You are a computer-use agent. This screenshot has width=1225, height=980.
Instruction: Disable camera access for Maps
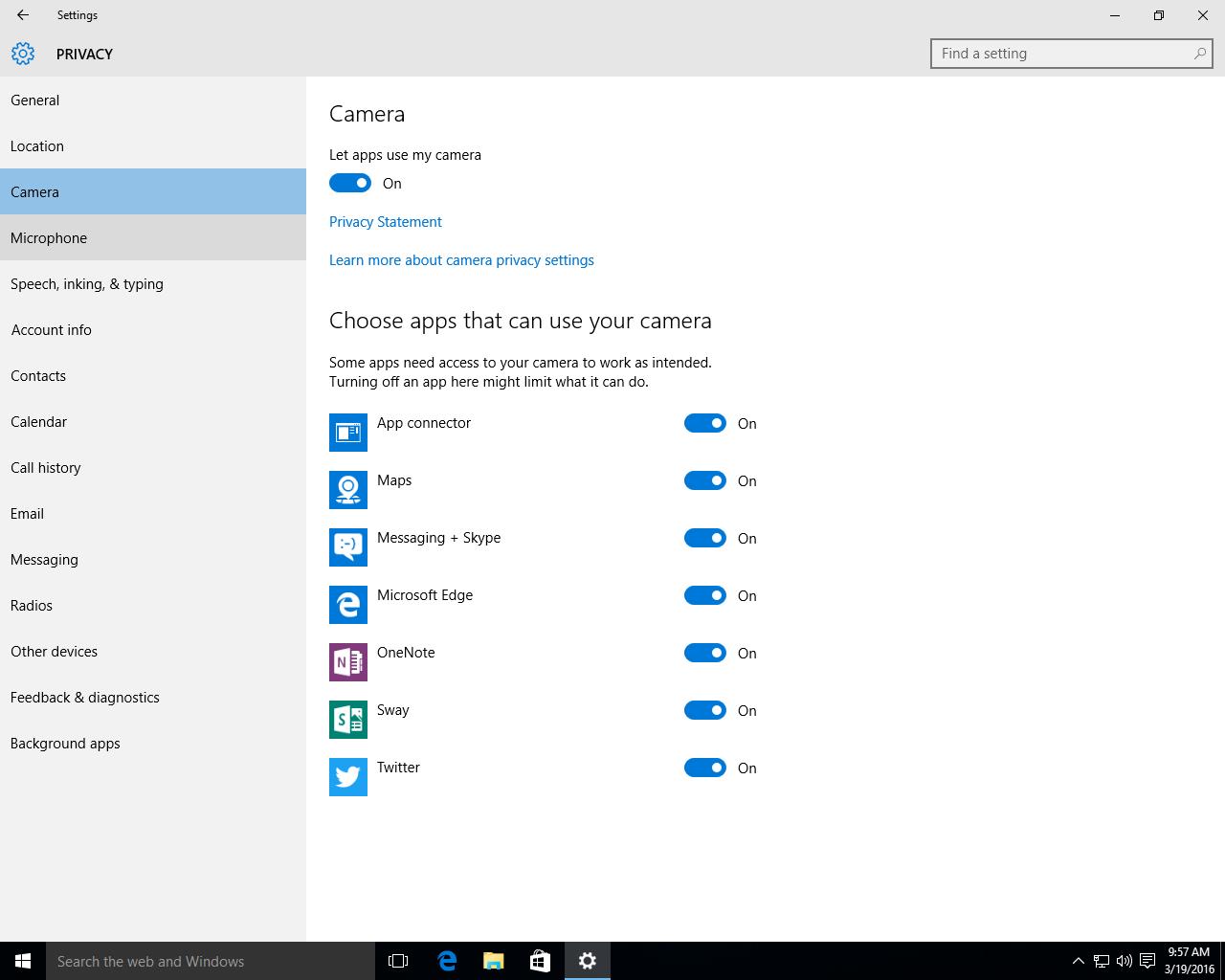click(705, 480)
